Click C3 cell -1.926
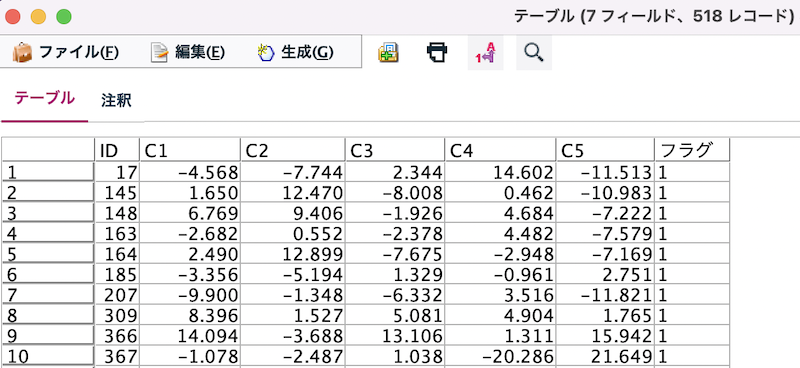800x368 pixels. [395, 213]
